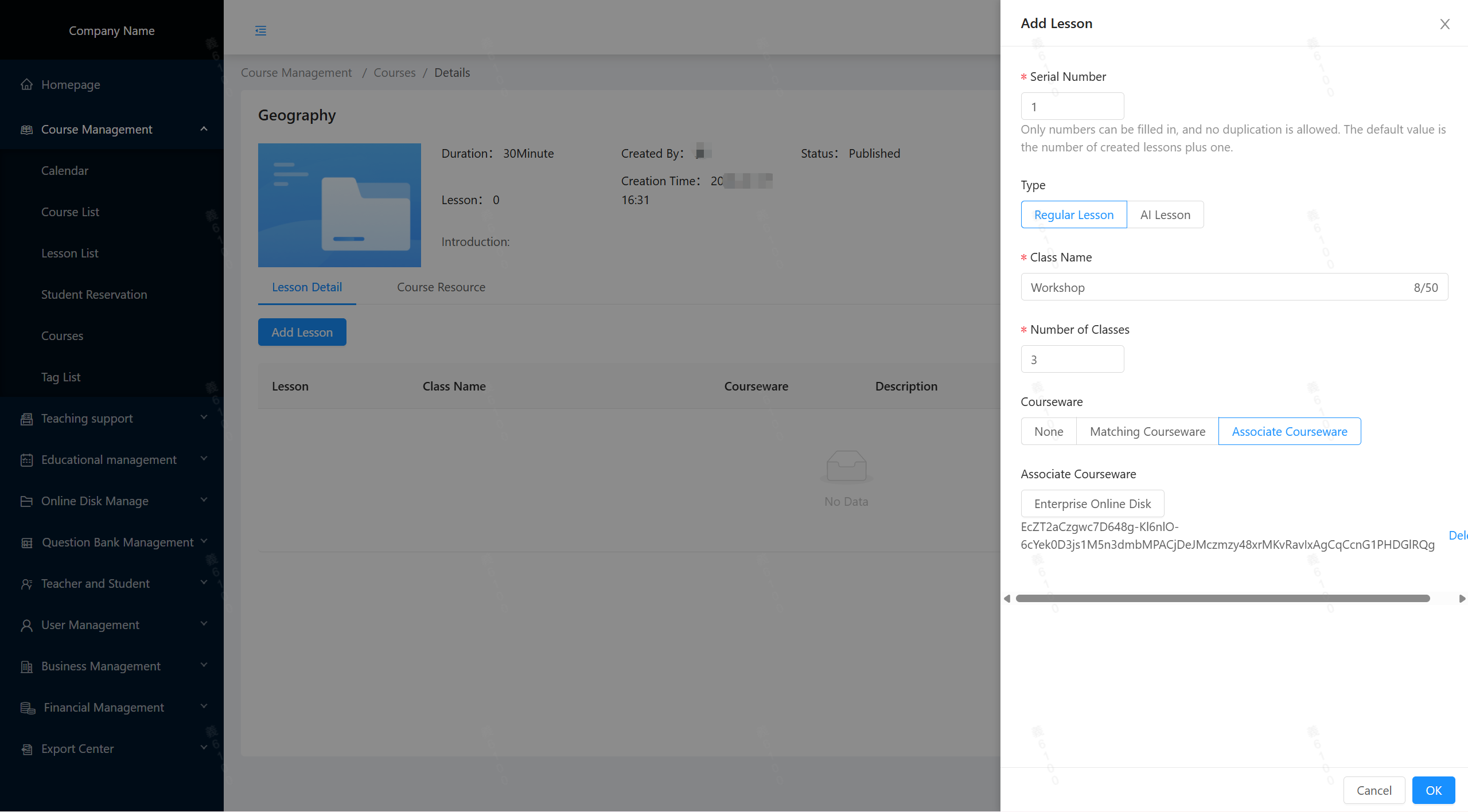Click the Online Disk Manage folder icon
The image size is (1468, 812).
[26, 501]
